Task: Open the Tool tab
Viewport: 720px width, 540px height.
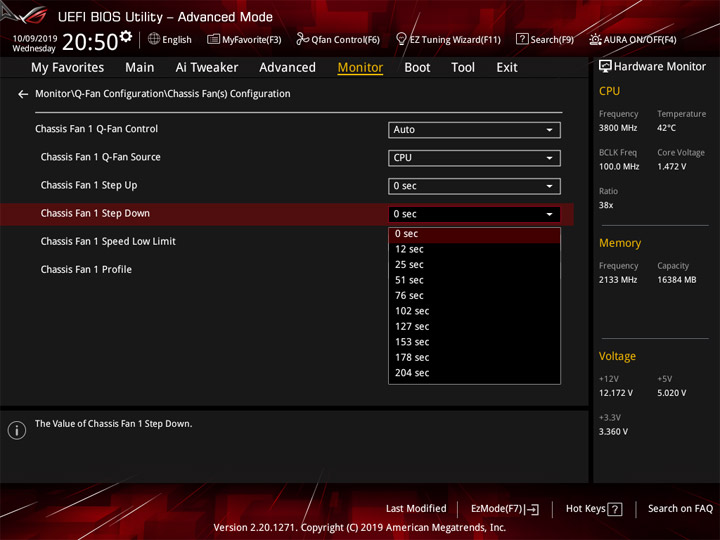Action: [x=463, y=68]
